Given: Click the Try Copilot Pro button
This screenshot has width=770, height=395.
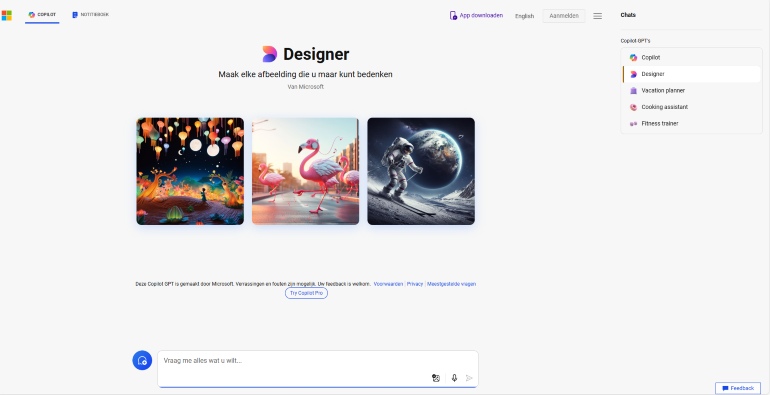Looking at the screenshot, I should 306,293.
